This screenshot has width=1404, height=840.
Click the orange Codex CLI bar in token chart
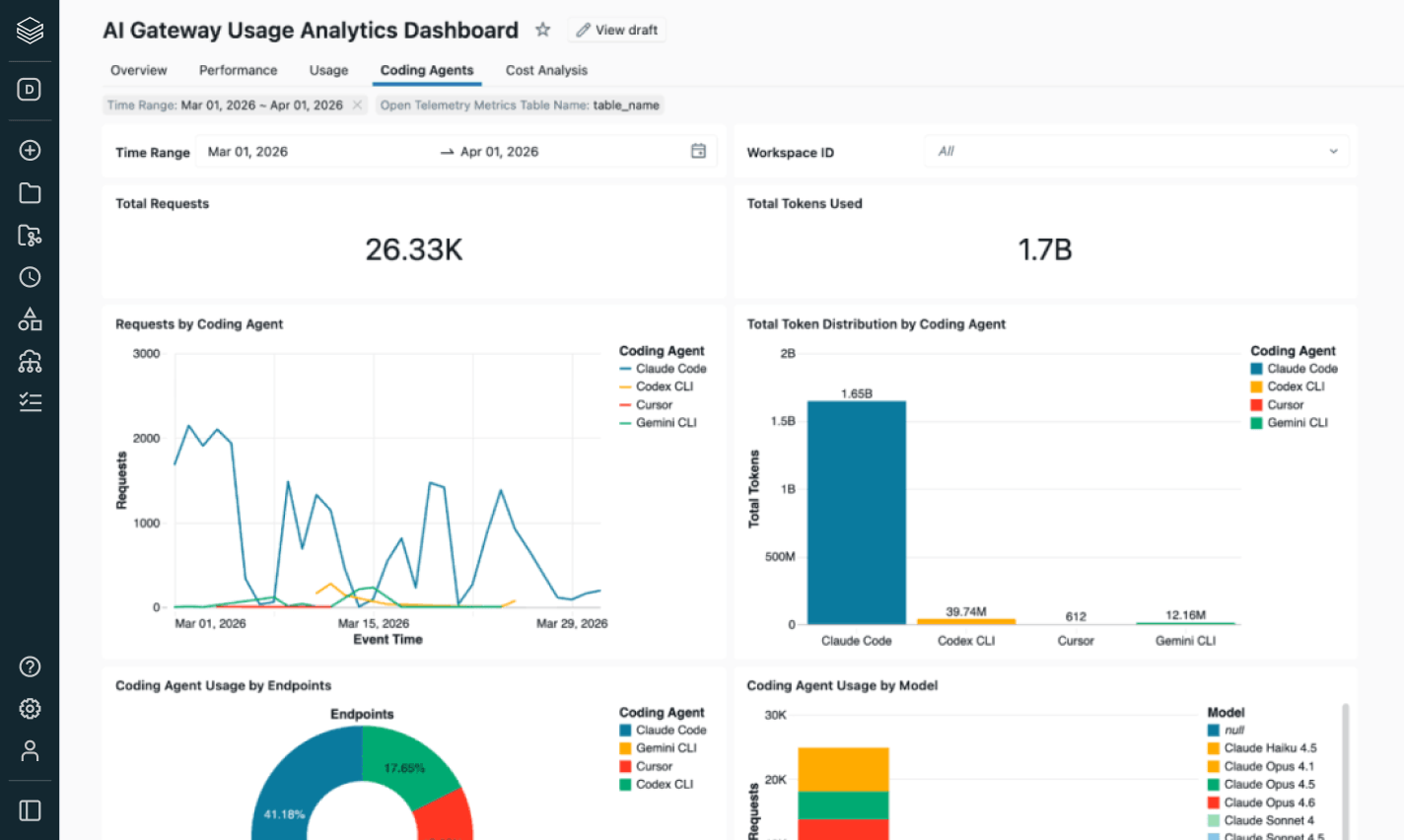pos(966,621)
